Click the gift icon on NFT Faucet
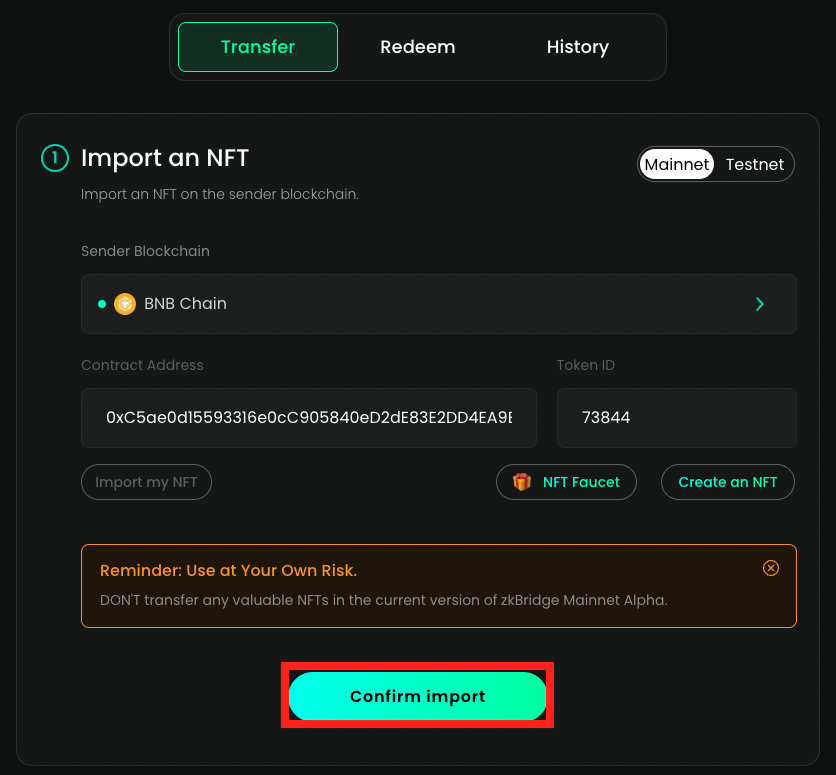 (x=522, y=482)
